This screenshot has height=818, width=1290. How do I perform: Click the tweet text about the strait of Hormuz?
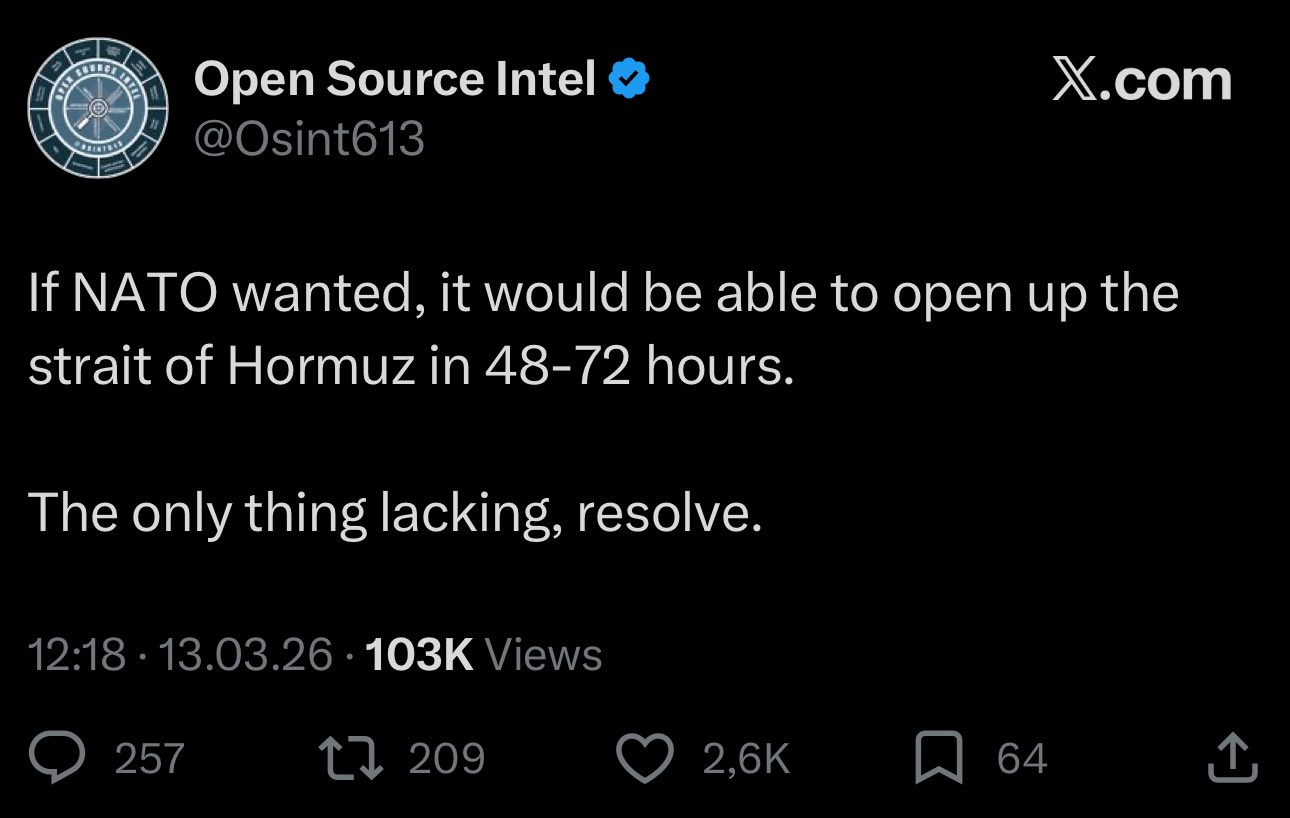pos(410,367)
